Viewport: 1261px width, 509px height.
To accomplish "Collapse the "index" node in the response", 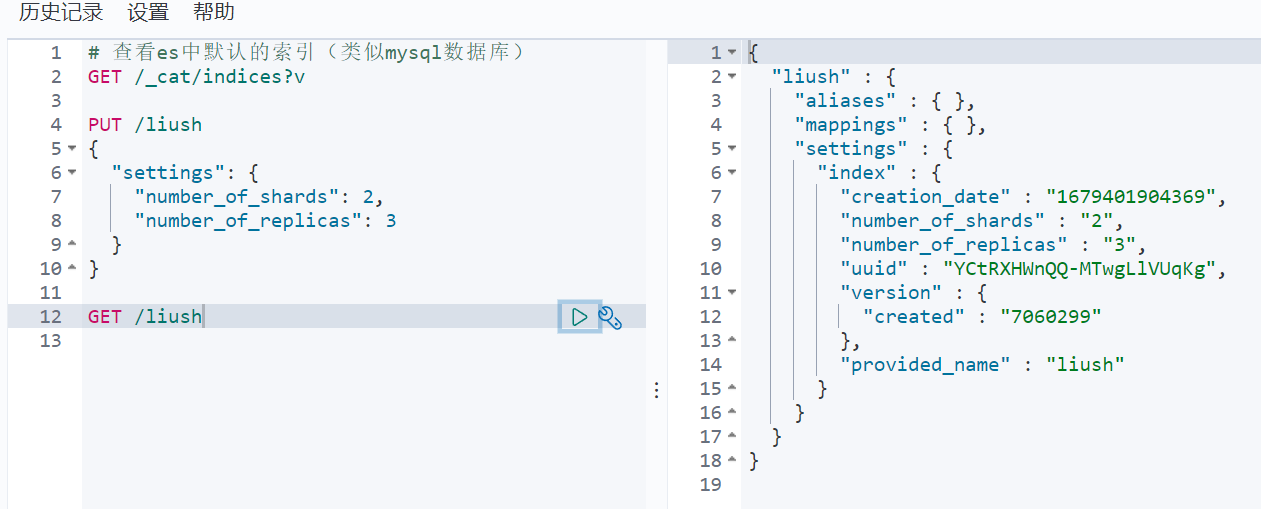I will (x=732, y=173).
